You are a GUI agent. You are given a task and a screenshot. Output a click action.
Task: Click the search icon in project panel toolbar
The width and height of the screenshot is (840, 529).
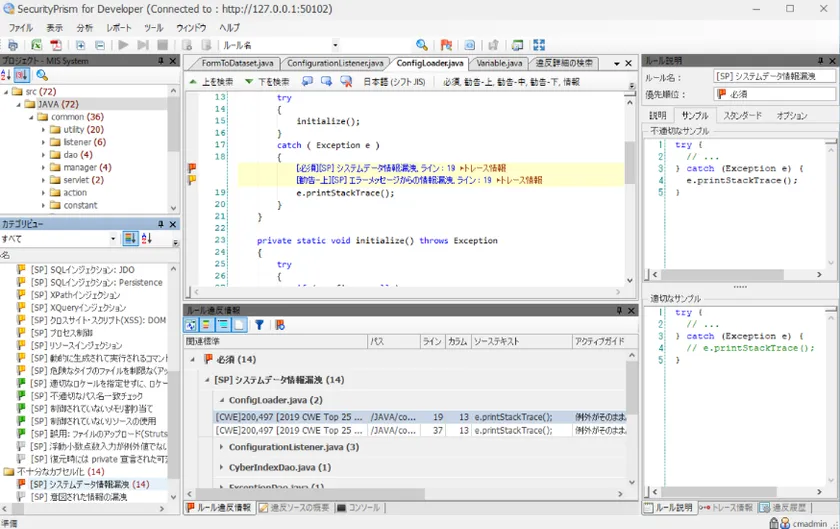click(x=42, y=75)
